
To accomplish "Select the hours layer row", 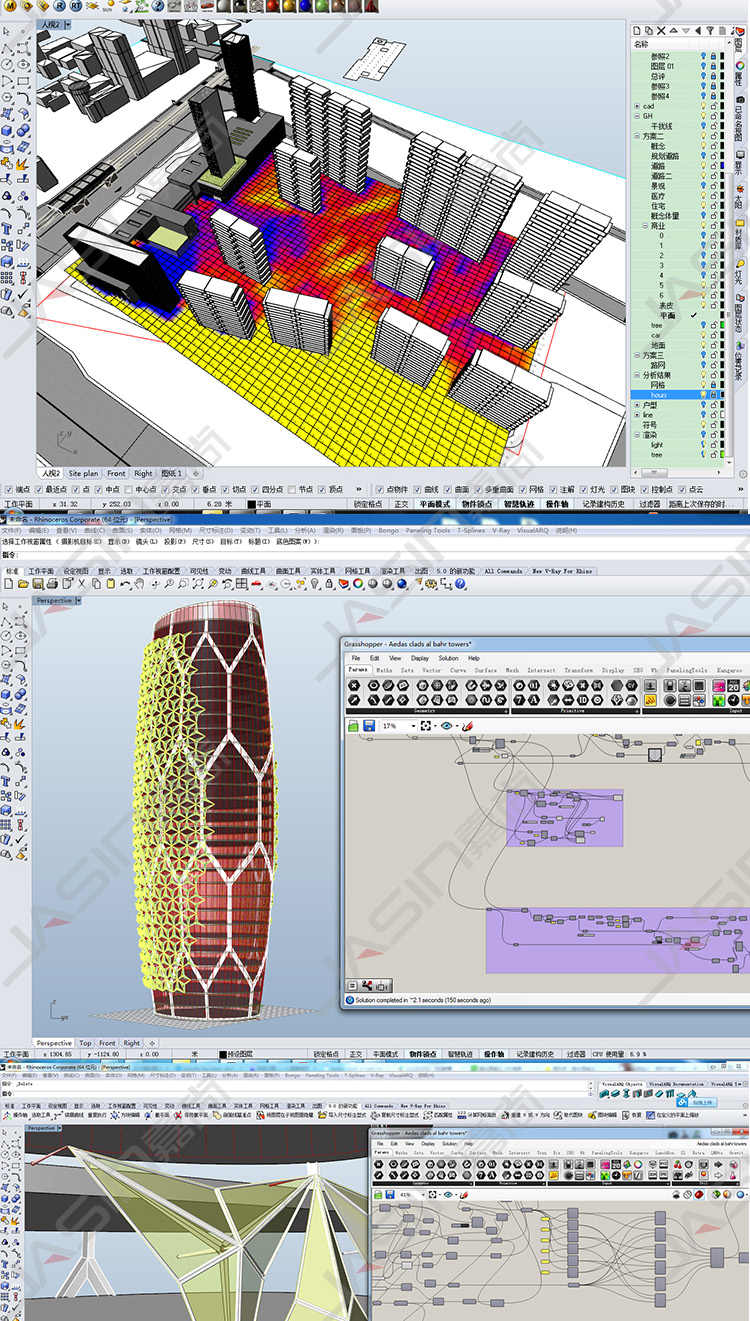I will click(678, 395).
